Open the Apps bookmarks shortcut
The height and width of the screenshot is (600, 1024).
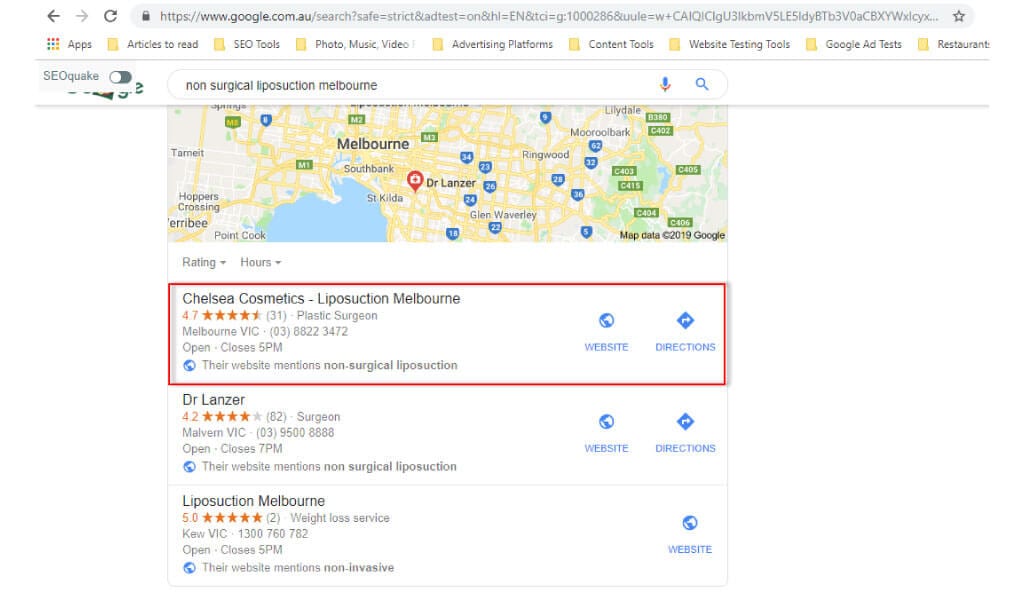tap(69, 44)
